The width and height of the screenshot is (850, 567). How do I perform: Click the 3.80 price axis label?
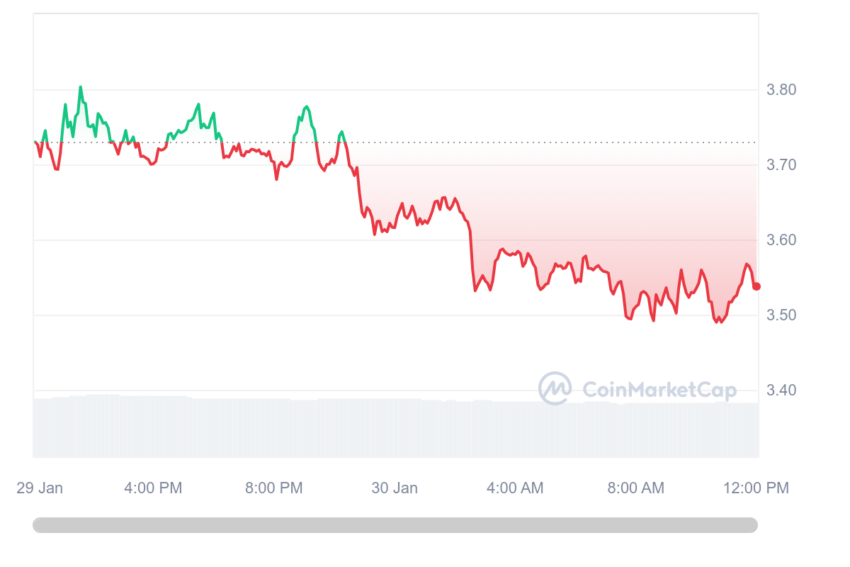click(781, 89)
